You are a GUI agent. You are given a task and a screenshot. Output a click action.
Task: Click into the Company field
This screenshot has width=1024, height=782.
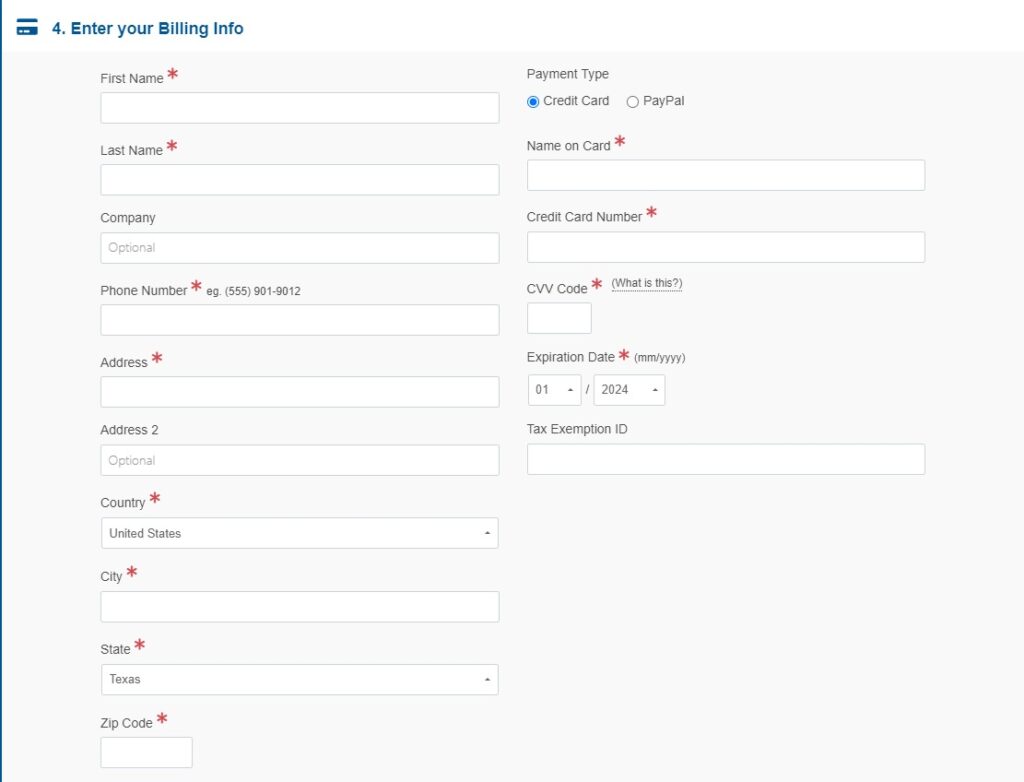pos(300,248)
